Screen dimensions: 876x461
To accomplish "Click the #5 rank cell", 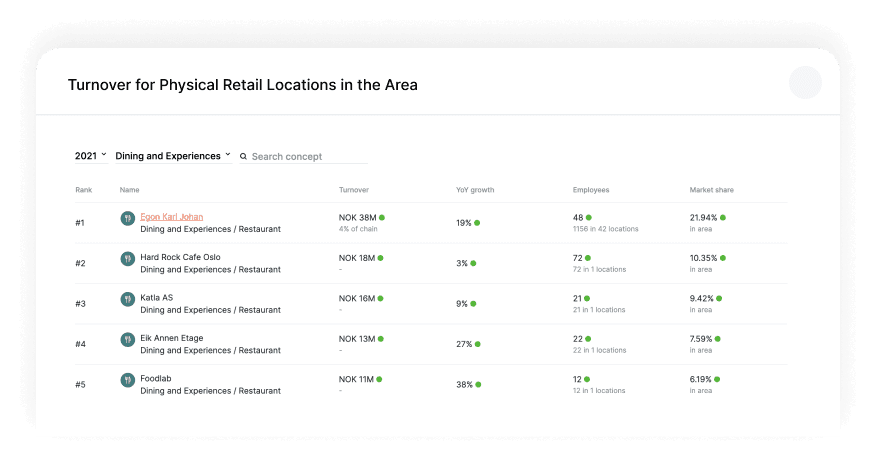I will pos(80,384).
